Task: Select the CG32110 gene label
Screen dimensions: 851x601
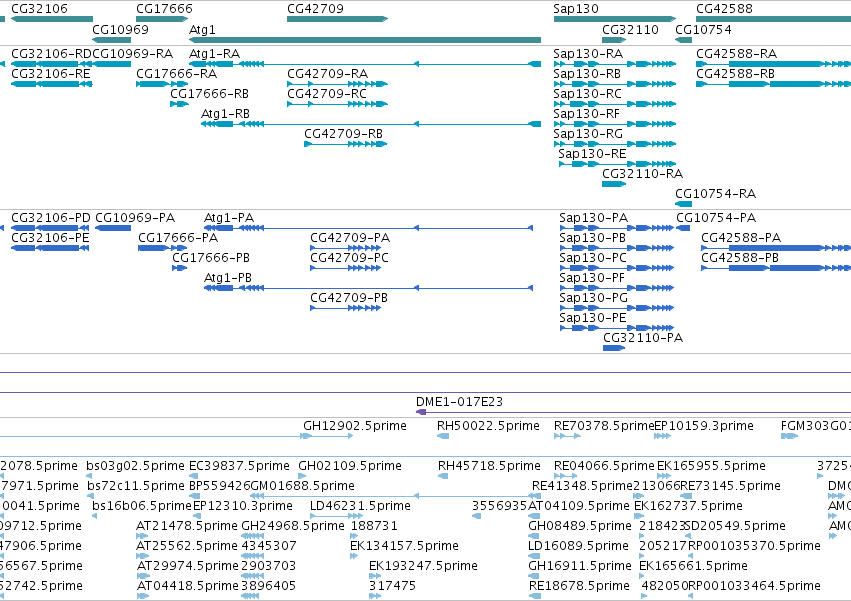Action: coord(630,29)
